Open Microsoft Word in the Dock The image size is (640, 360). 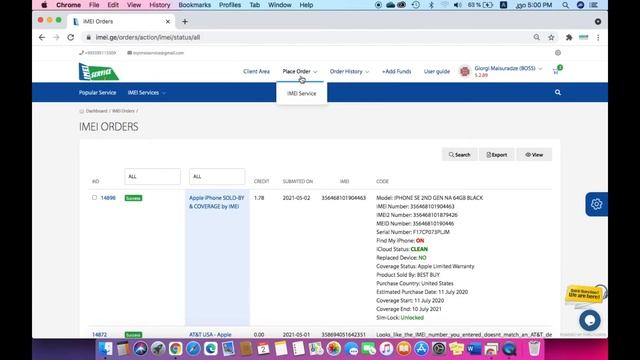tap(474, 349)
